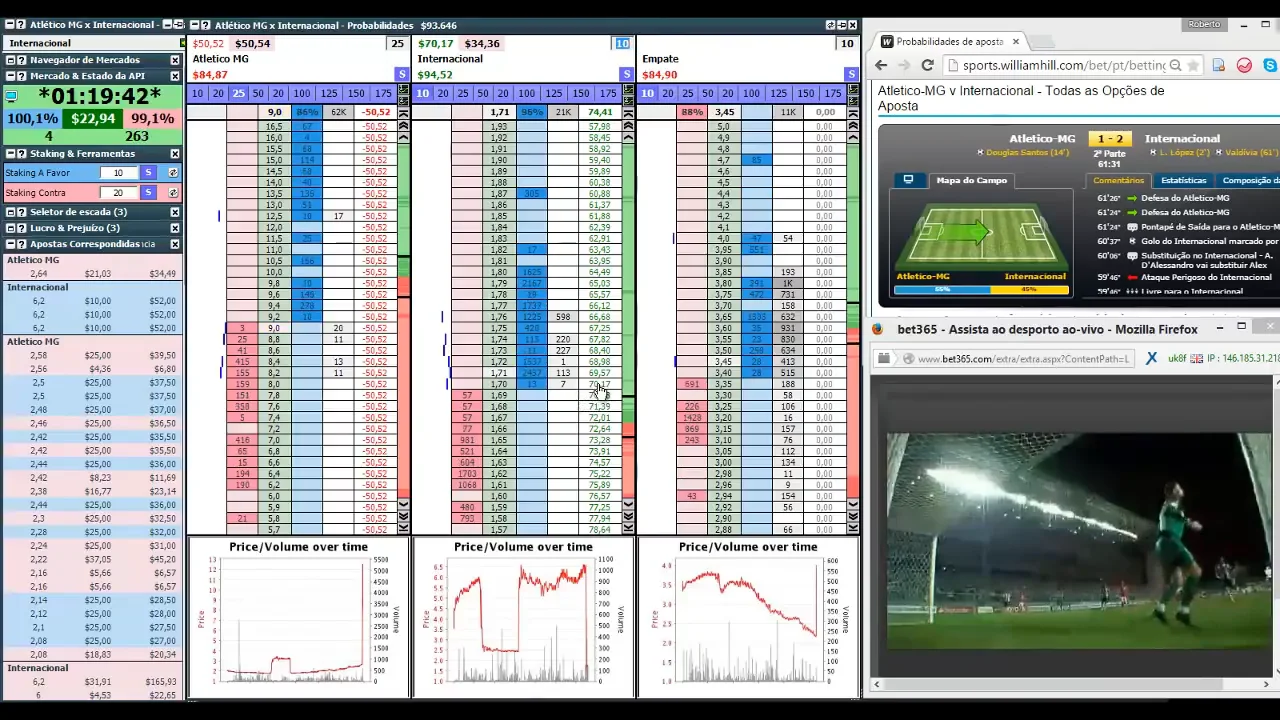Open help for Apostas Correspondidas

[x=21, y=244]
